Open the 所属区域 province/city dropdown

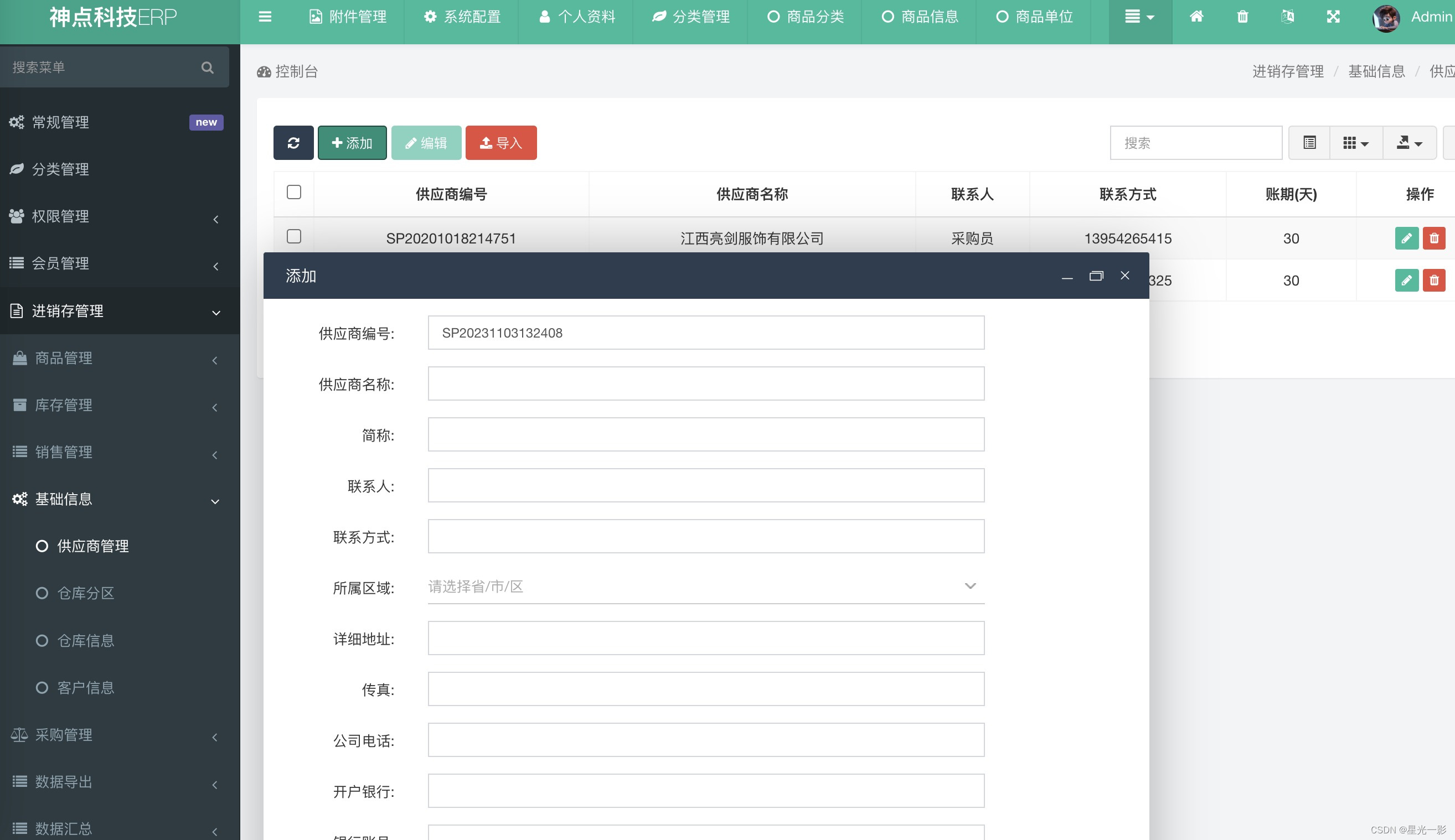click(x=705, y=587)
